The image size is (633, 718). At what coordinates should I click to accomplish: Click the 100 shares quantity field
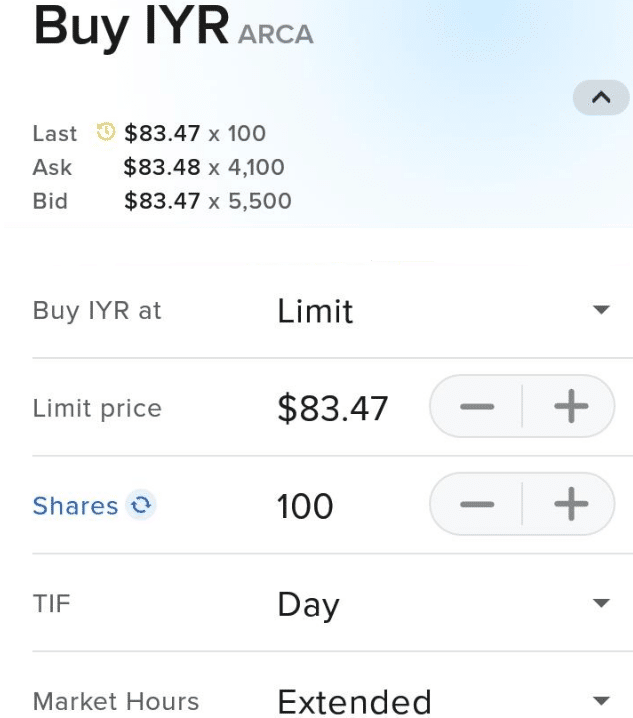click(305, 506)
